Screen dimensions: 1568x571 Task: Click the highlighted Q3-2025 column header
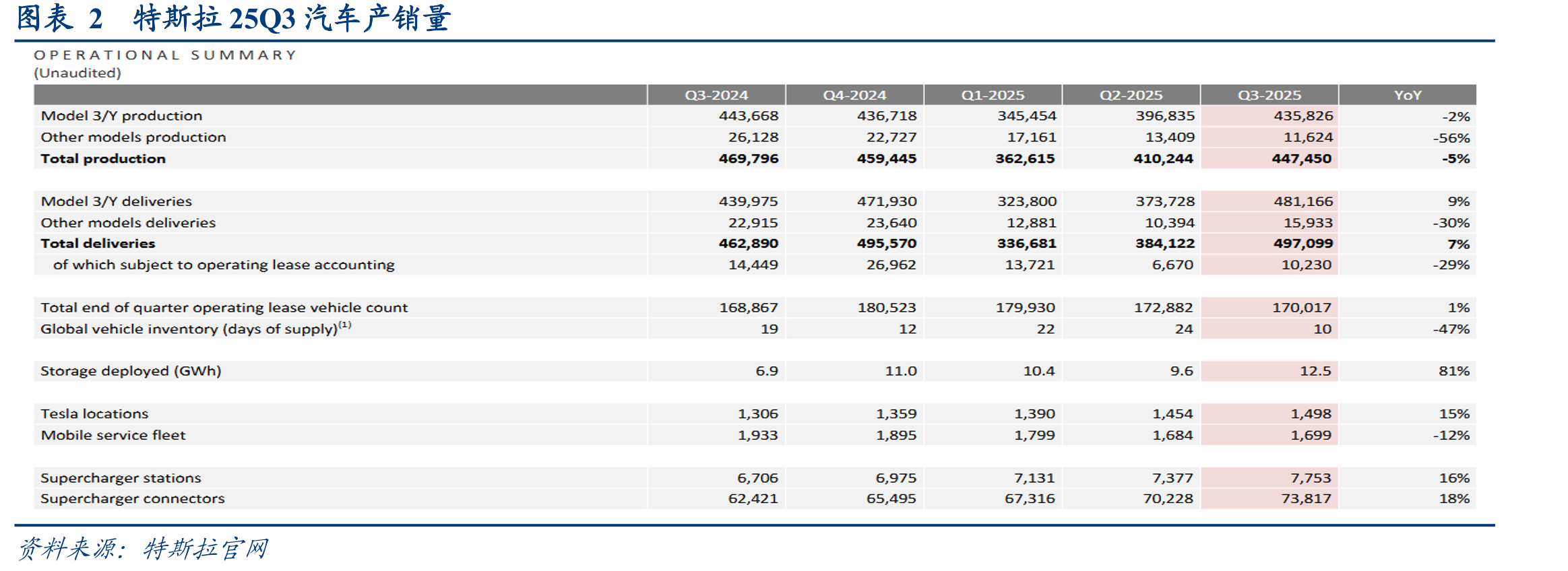(x=1269, y=95)
